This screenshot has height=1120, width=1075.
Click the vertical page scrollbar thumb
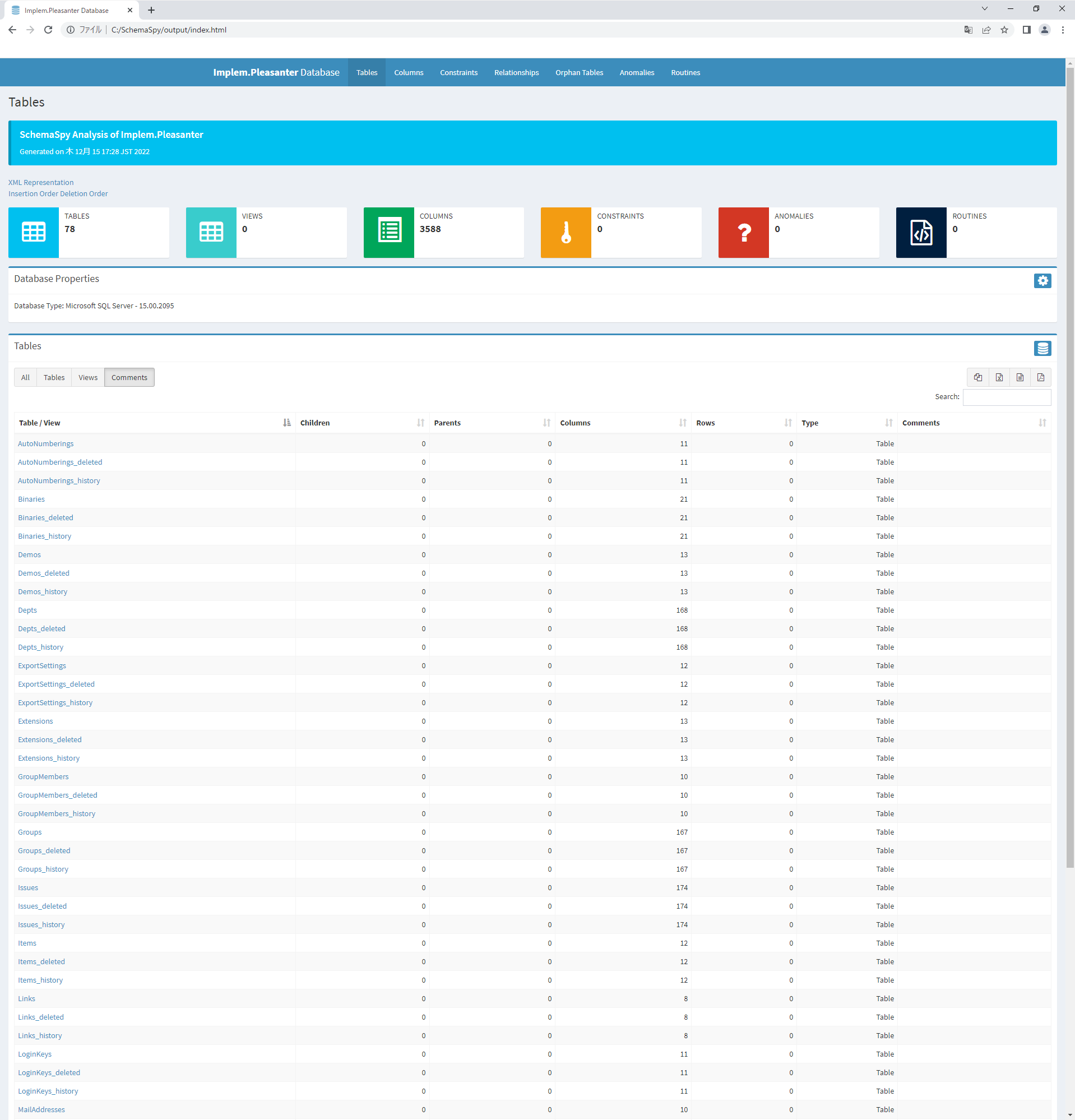(x=1070, y=468)
